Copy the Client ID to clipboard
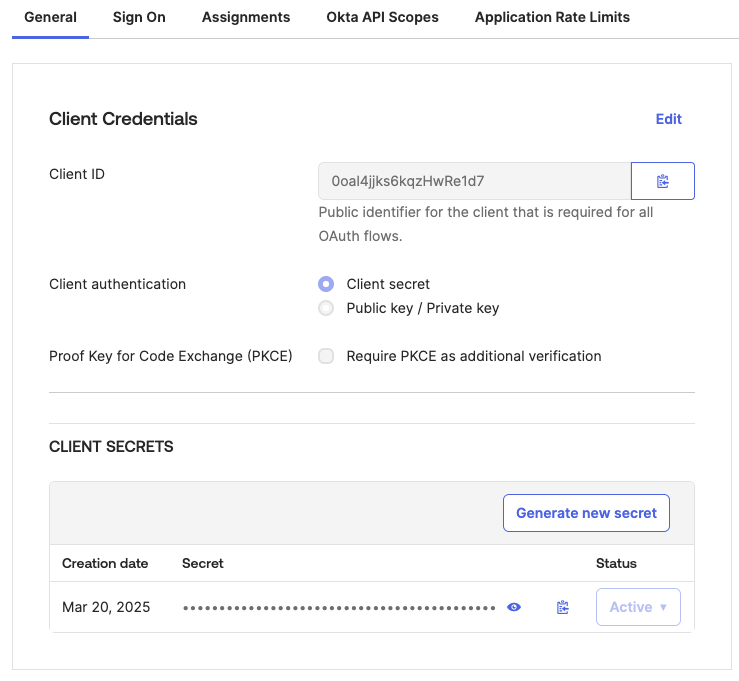 (x=662, y=181)
